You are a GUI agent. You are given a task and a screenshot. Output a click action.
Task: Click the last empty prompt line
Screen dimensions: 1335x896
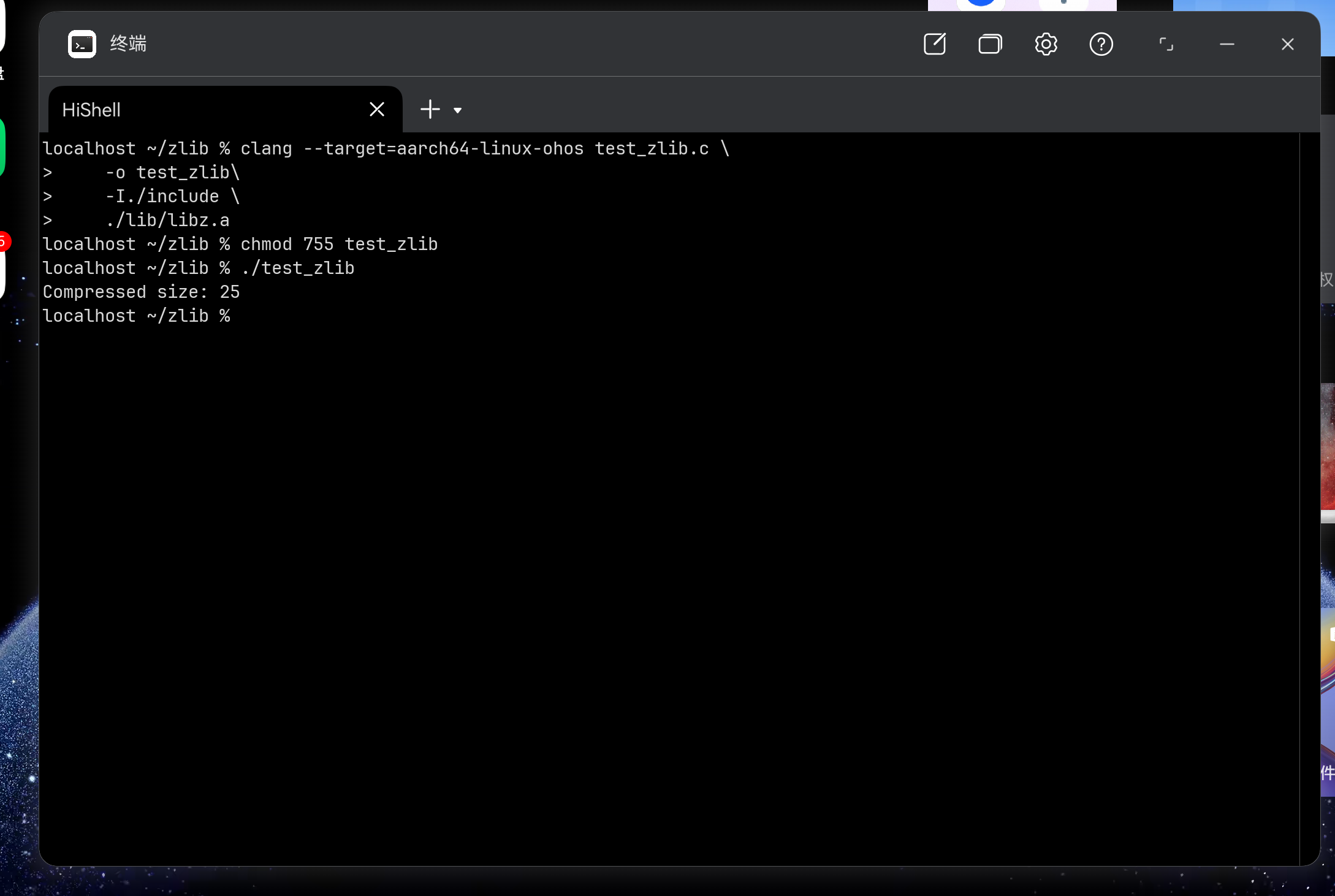point(136,316)
